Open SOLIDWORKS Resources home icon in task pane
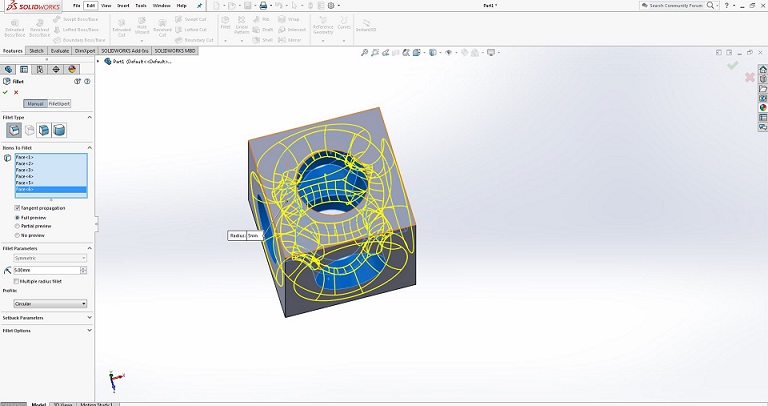Screen dimensions: 768x406 [763, 69]
